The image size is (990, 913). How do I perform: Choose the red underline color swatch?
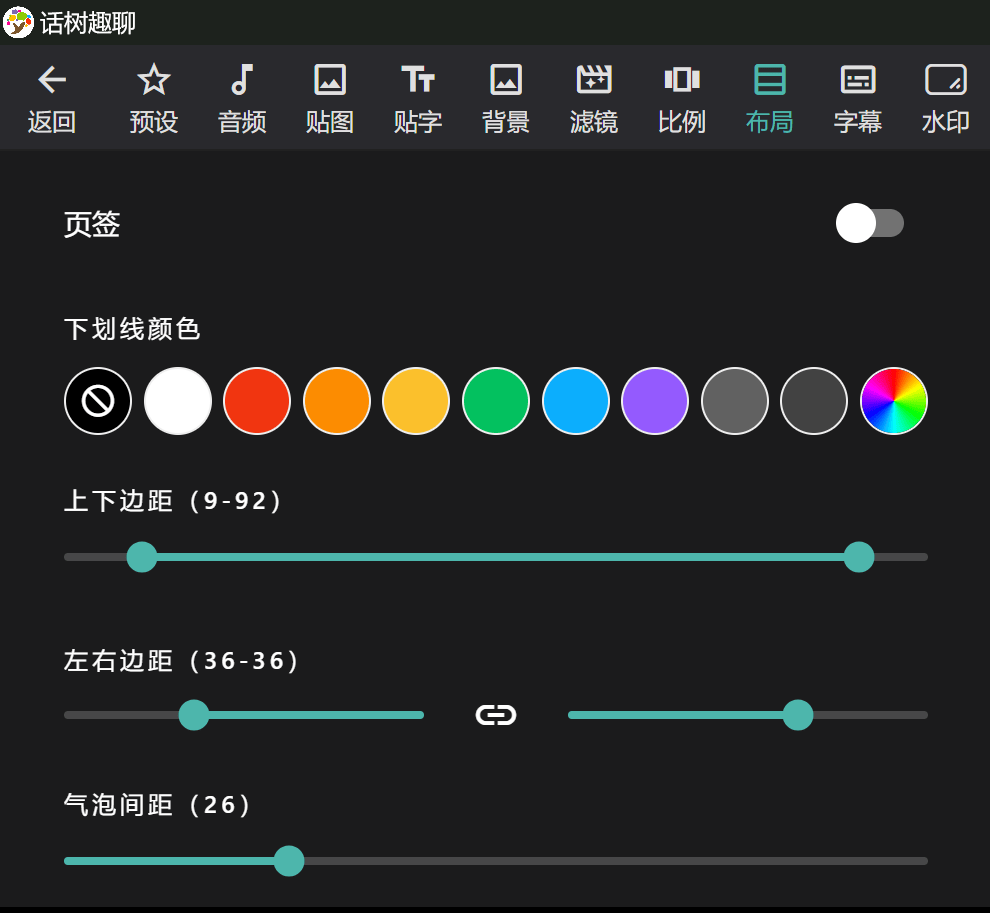coord(257,401)
